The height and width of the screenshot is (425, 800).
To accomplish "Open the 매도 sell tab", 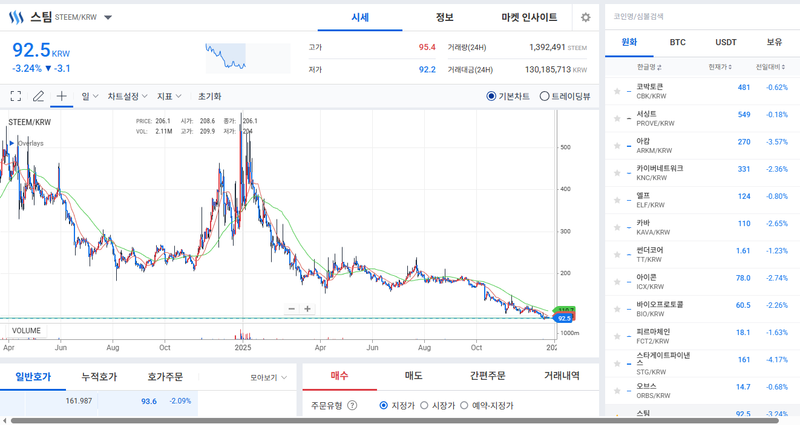I will tap(412, 376).
